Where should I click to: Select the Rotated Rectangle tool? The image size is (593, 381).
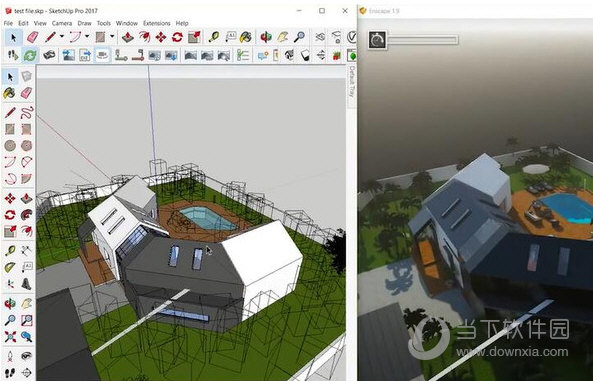click(x=26, y=129)
